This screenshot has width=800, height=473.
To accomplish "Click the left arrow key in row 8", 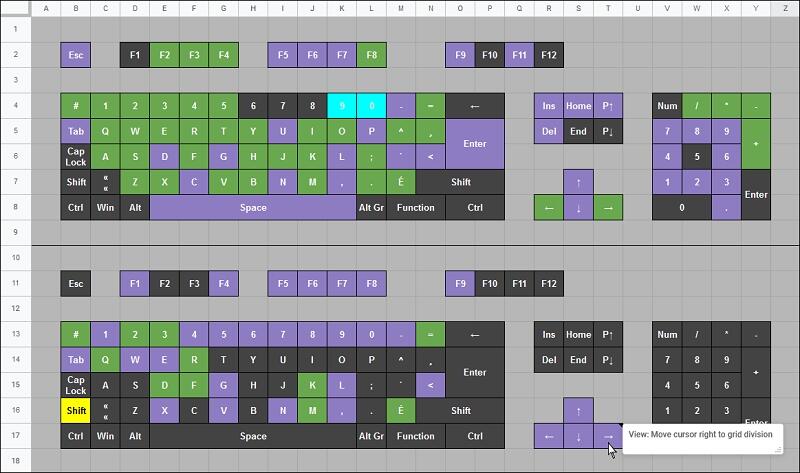I will point(548,208).
